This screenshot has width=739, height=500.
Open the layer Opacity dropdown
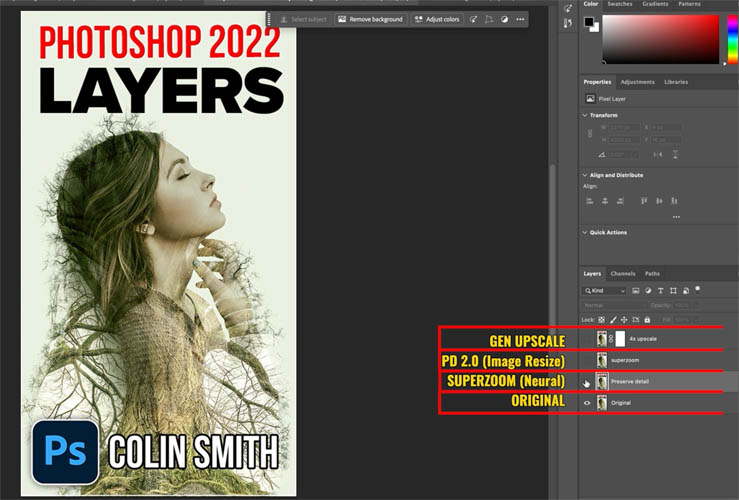click(688, 305)
